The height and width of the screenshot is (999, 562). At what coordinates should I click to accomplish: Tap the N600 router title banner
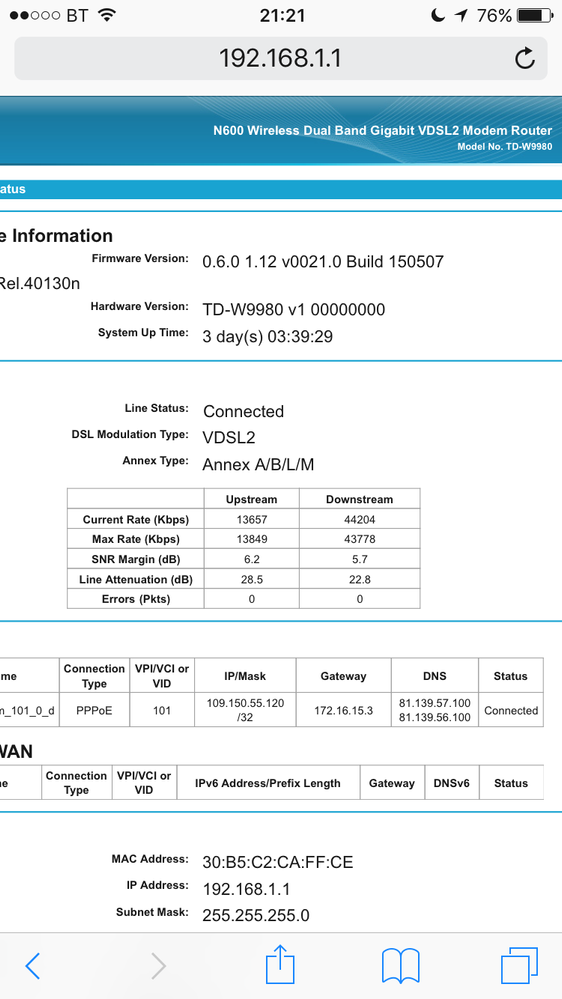[x=281, y=131]
